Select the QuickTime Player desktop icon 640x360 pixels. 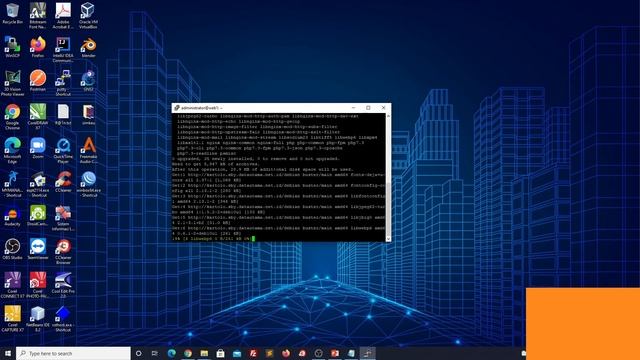click(x=63, y=150)
